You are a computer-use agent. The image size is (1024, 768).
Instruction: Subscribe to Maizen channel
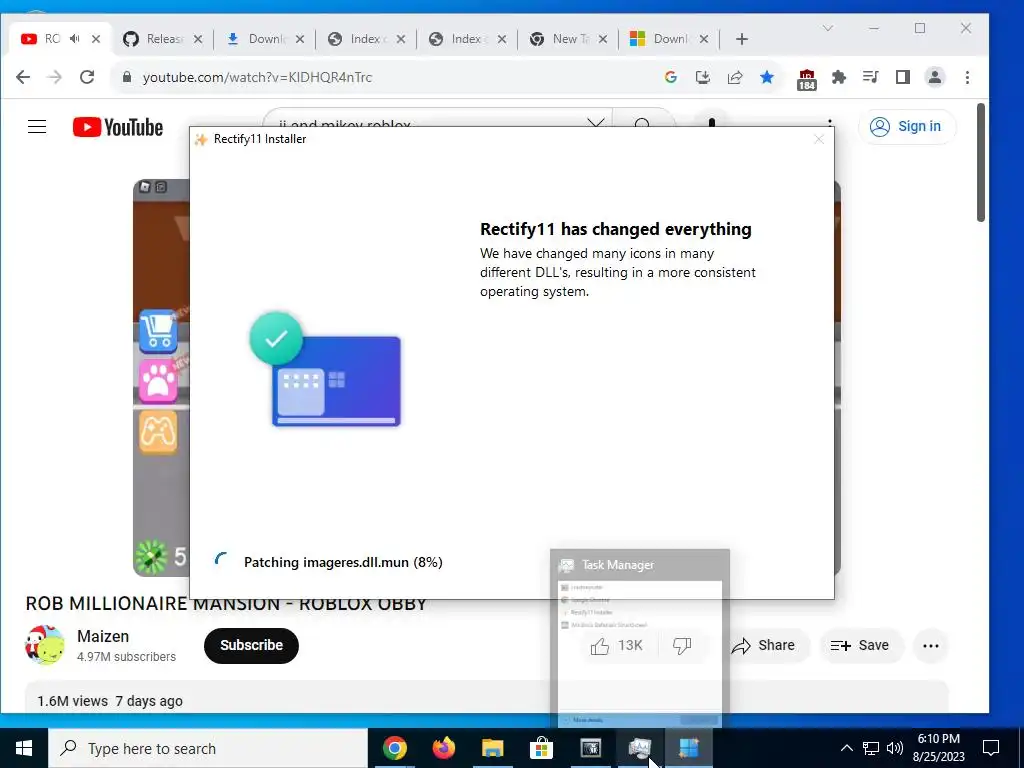(x=251, y=645)
